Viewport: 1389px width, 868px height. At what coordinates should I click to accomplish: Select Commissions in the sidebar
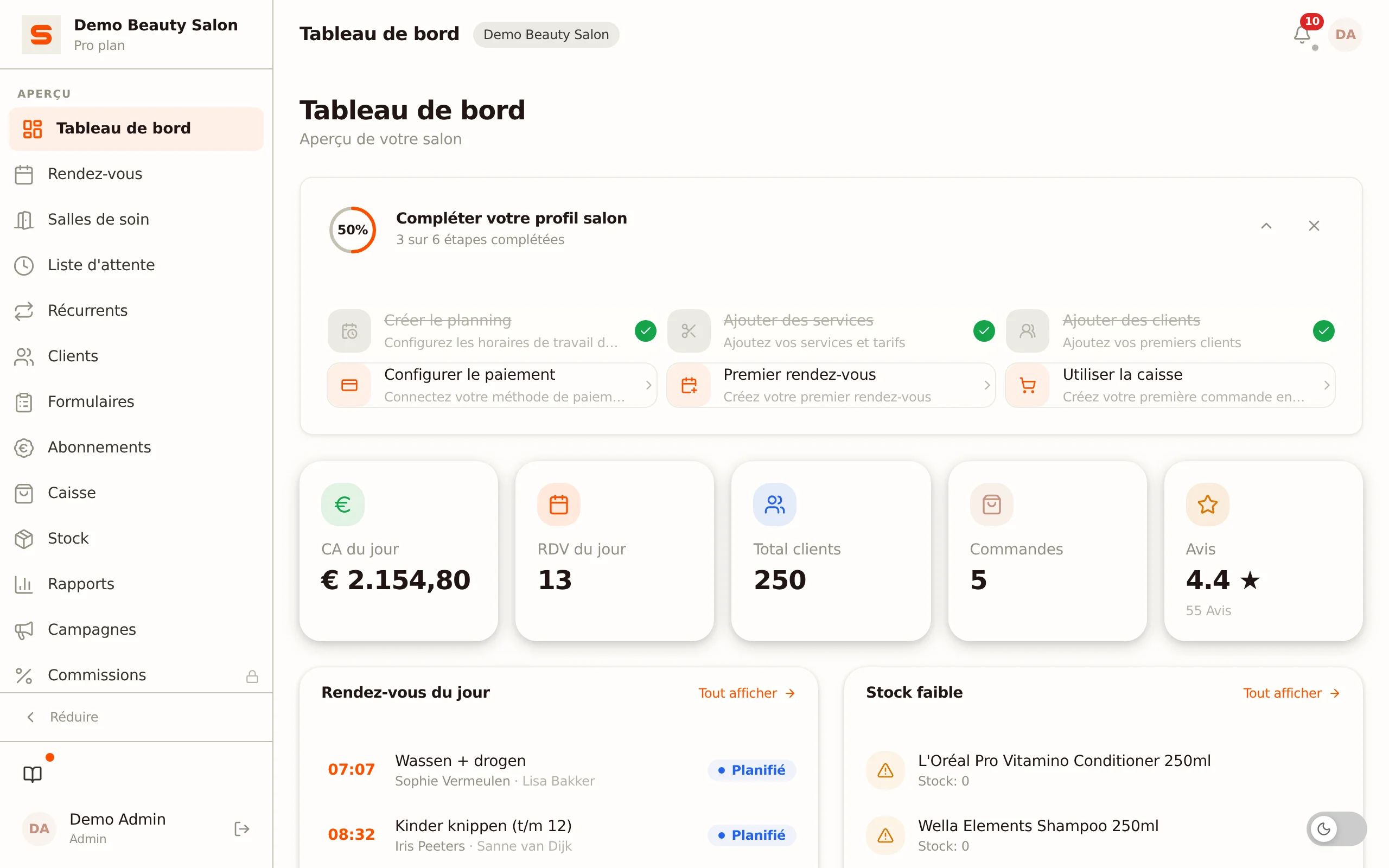pos(136,675)
